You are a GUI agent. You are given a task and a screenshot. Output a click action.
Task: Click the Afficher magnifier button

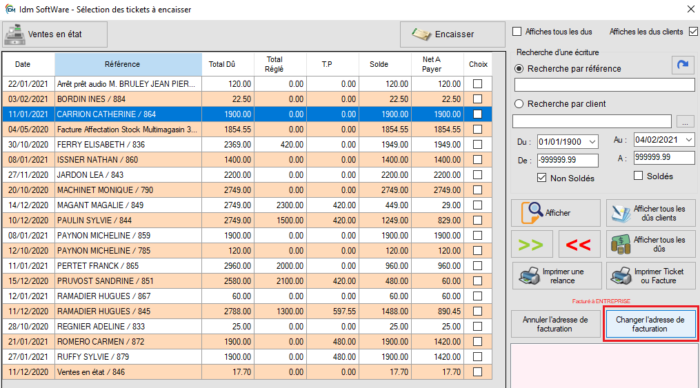pyautogui.click(x=556, y=213)
